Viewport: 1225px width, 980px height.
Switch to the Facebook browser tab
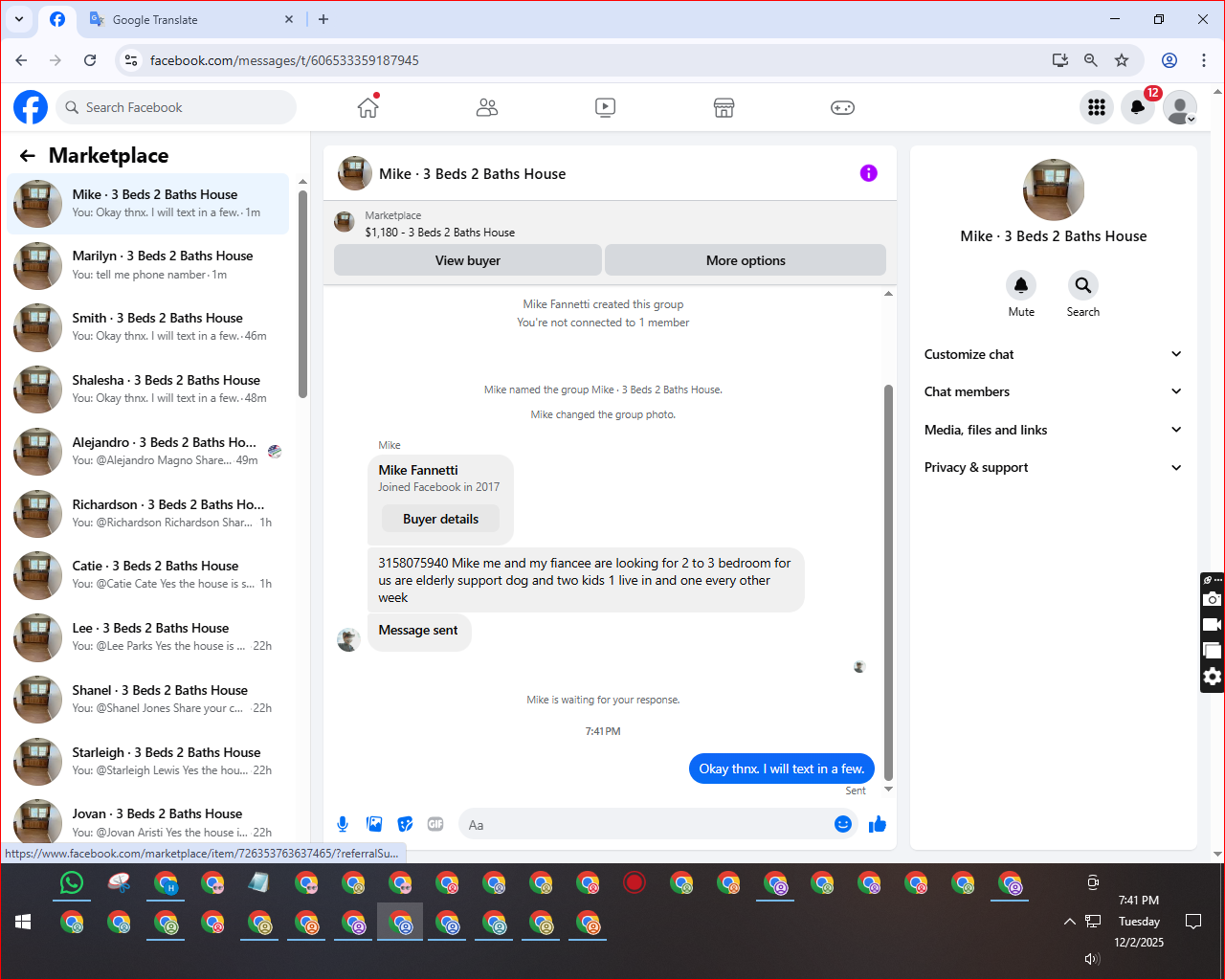click(57, 19)
